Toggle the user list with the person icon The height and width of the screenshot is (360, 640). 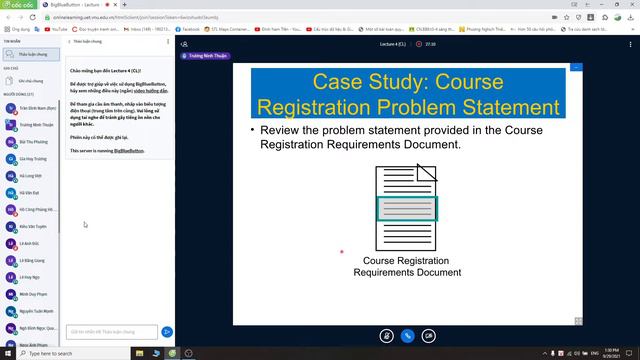coord(184,44)
